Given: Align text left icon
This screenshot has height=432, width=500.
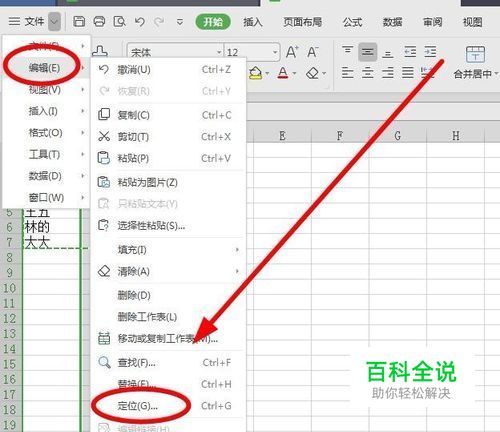Looking at the screenshot, I should point(347,73).
